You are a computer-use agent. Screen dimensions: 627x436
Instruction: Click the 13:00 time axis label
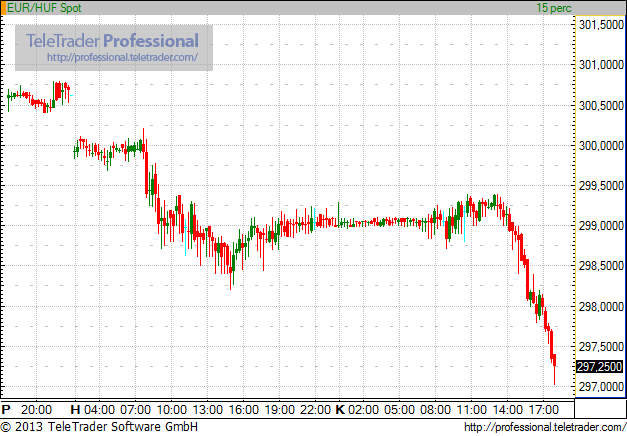208,410
